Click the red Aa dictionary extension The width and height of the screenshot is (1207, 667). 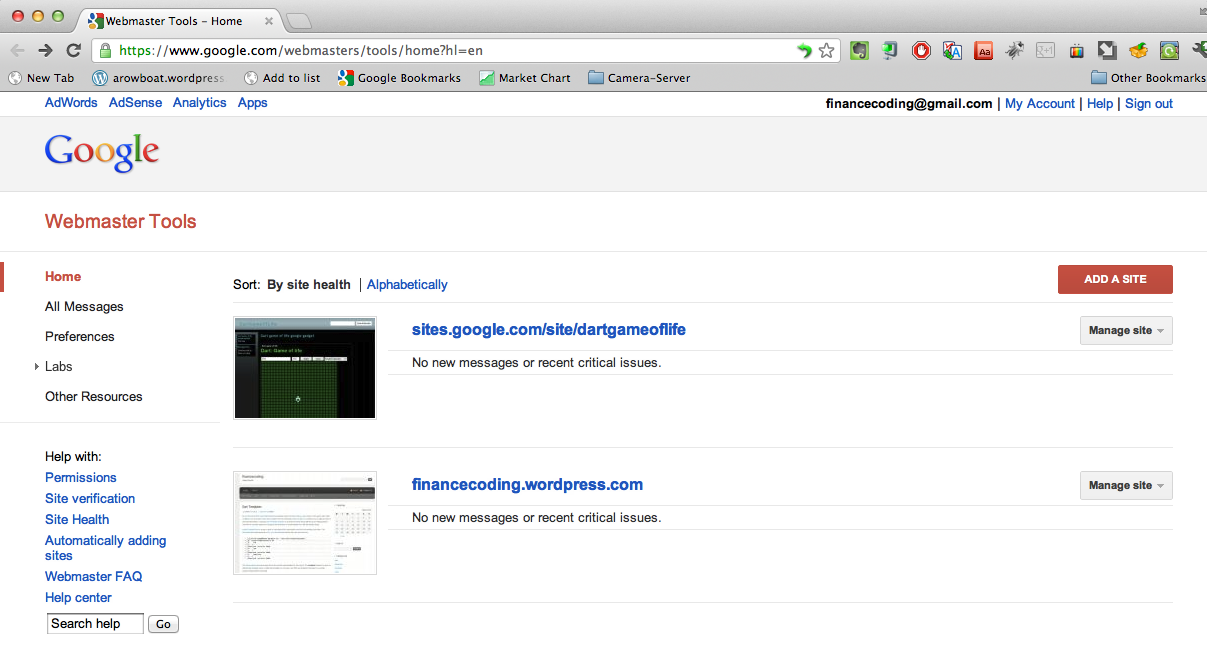coord(984,50)
